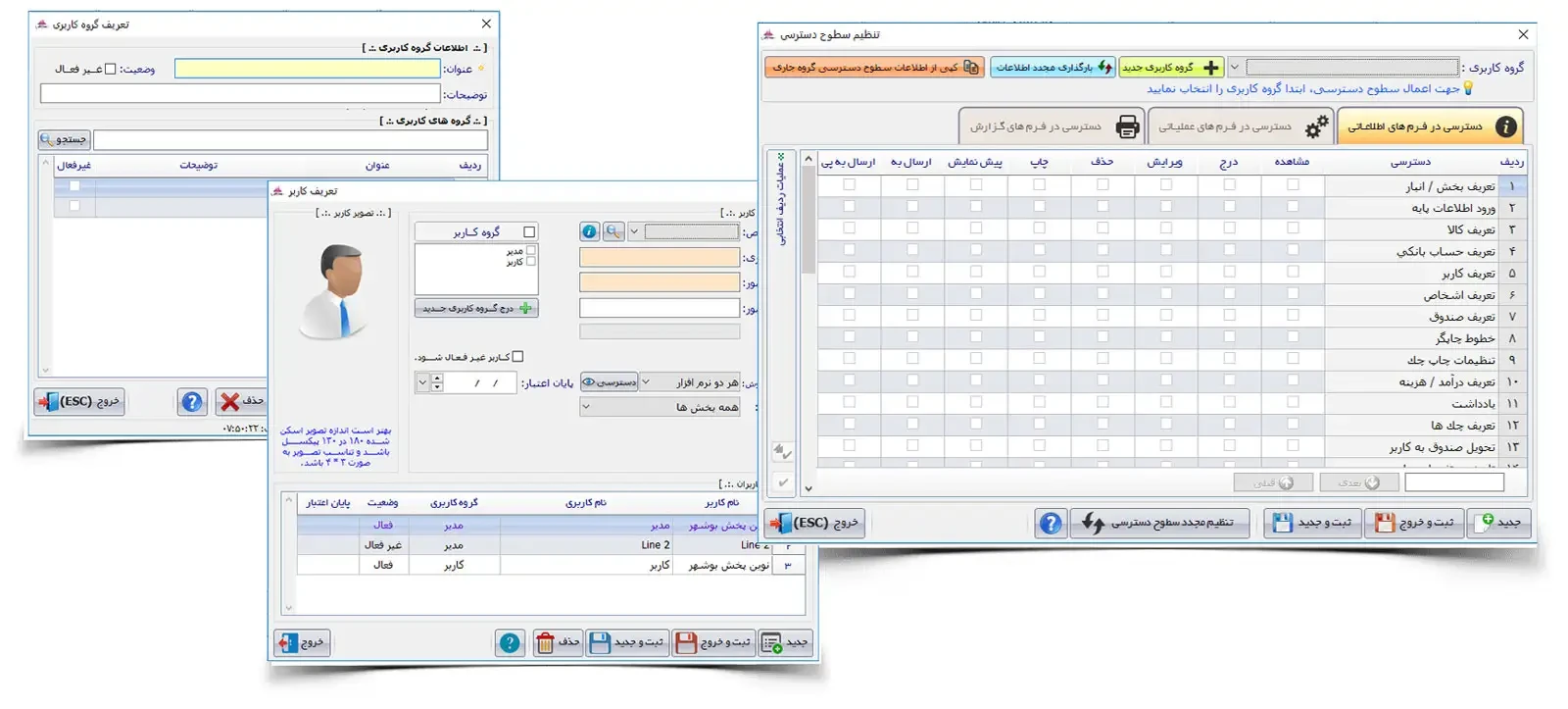Click the new user group (گروه کاربری جدید) button
Viewport: 1568px width, 709px height.
[1171, 68]
